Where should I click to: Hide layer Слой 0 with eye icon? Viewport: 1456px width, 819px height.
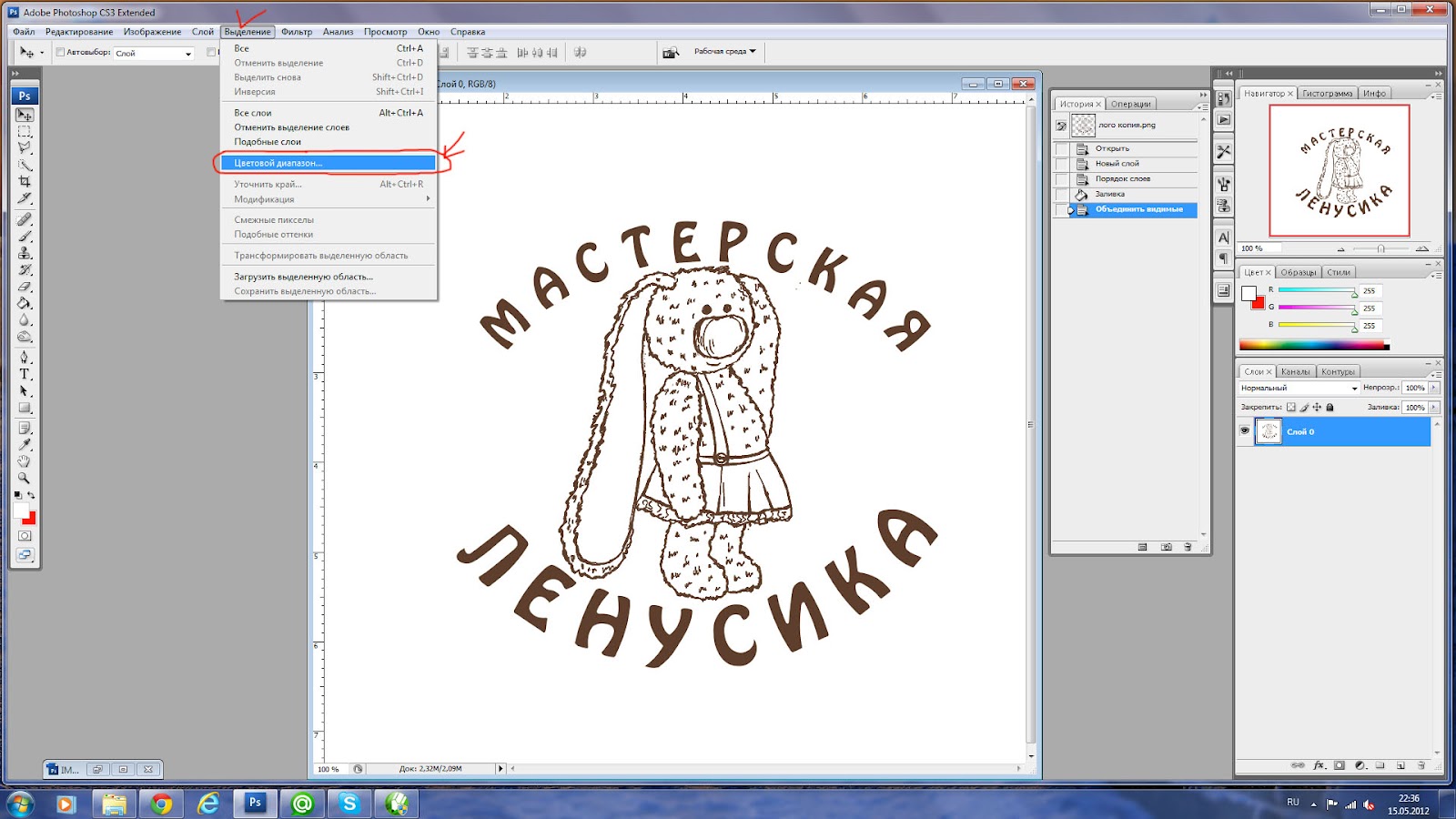[x=1245, y=431]
